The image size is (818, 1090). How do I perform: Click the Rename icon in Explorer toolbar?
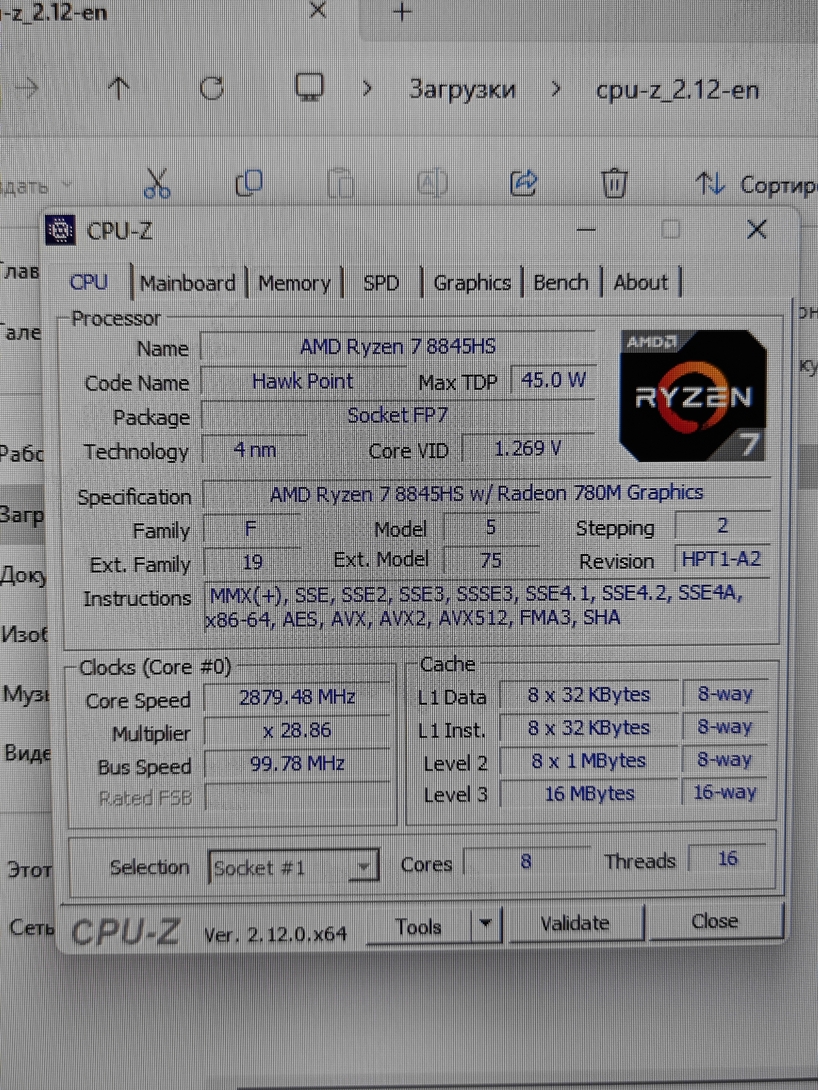[x=432, y=183]
